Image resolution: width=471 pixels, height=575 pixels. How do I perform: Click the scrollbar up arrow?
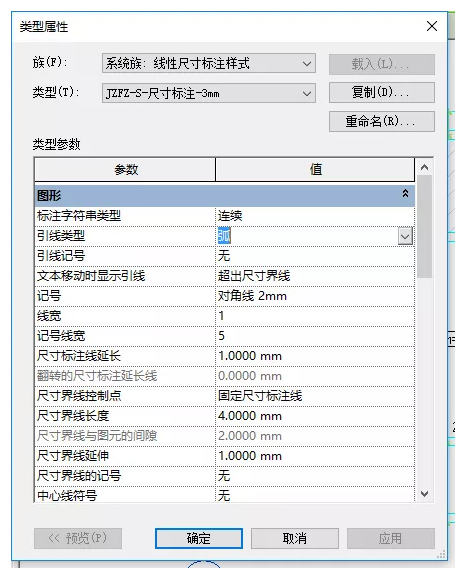(x=424, y=168)
